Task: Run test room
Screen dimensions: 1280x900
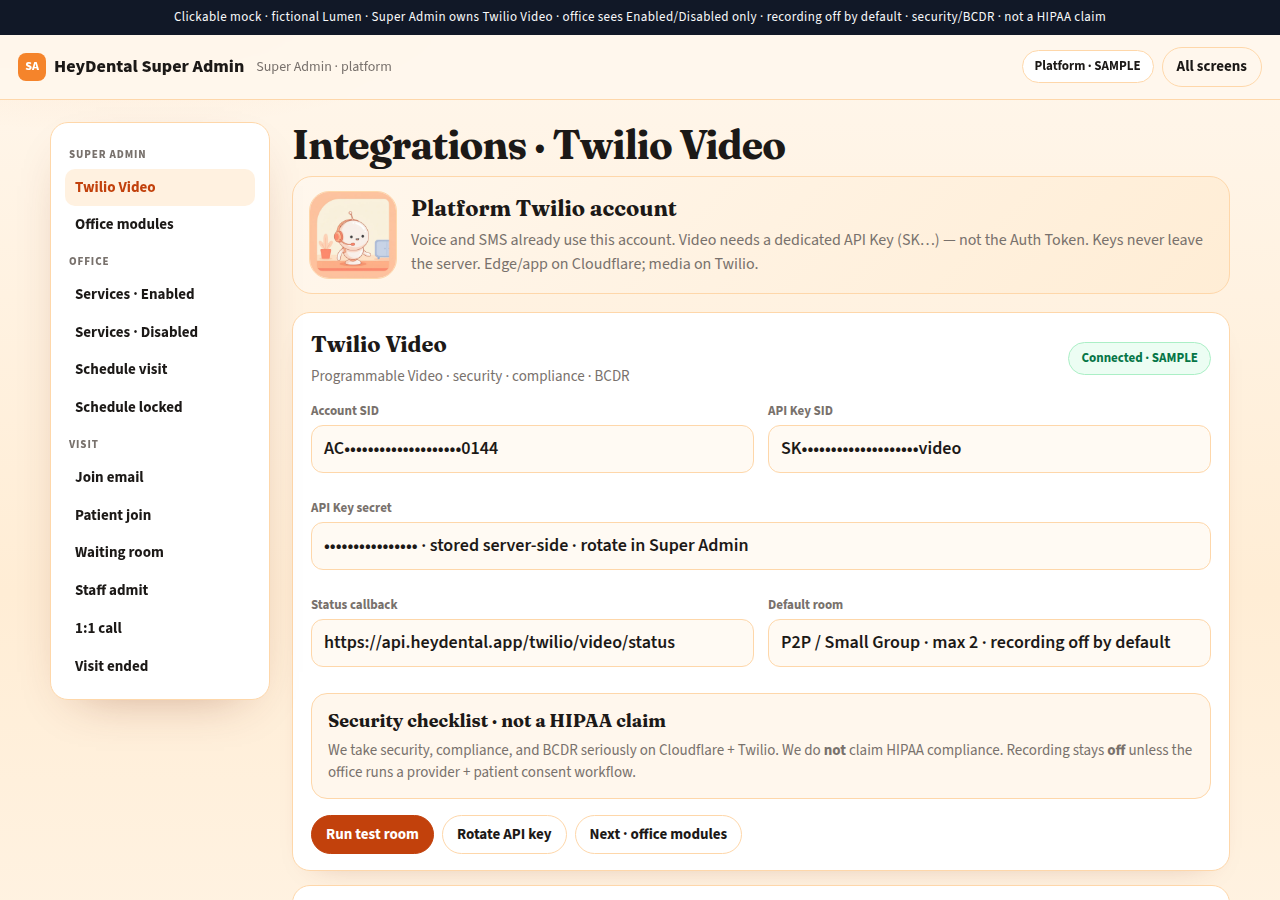Action: (x=372, y=834)
